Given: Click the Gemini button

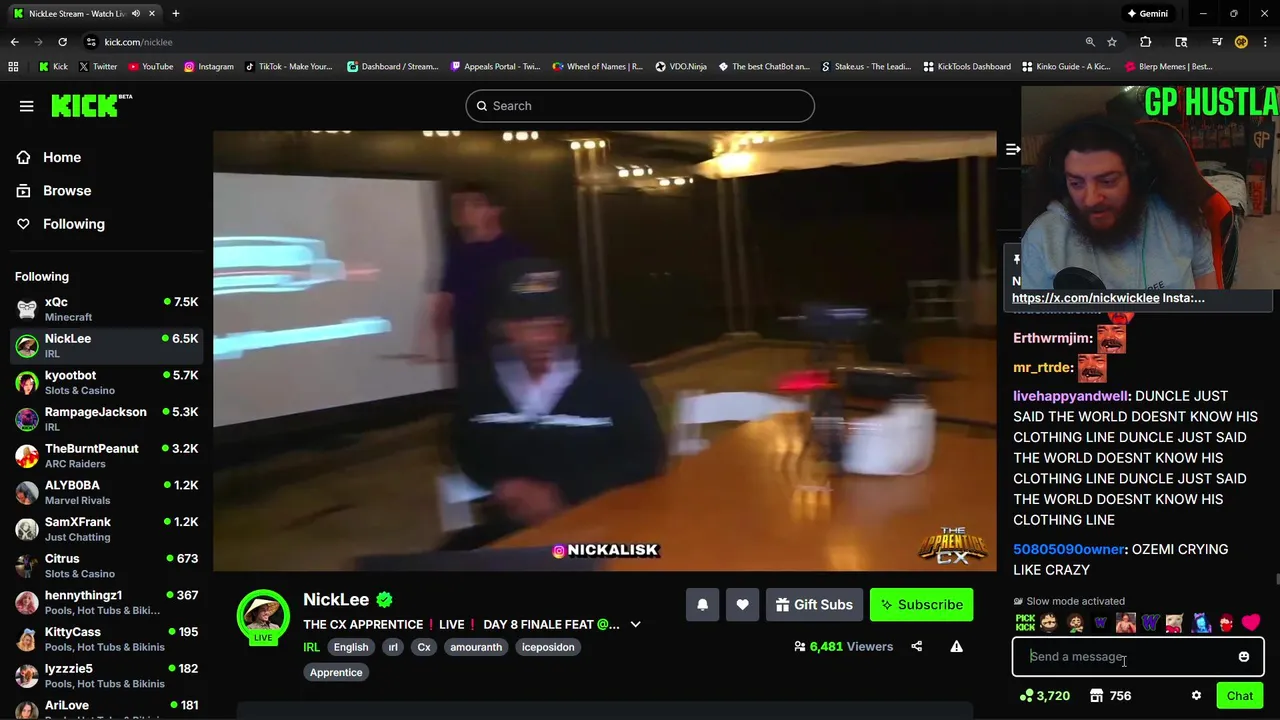Looking at the screenshot, I should [x=1147, y=14].
